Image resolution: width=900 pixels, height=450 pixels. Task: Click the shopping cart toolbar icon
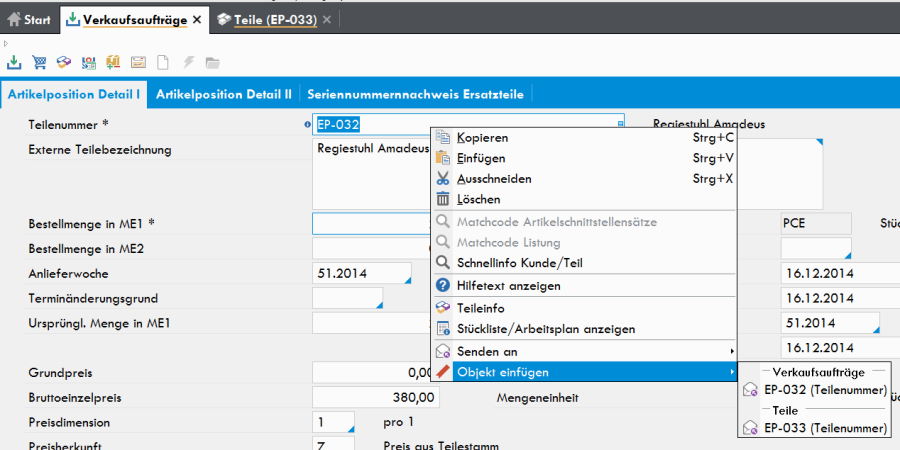click(x=39, y=62)
